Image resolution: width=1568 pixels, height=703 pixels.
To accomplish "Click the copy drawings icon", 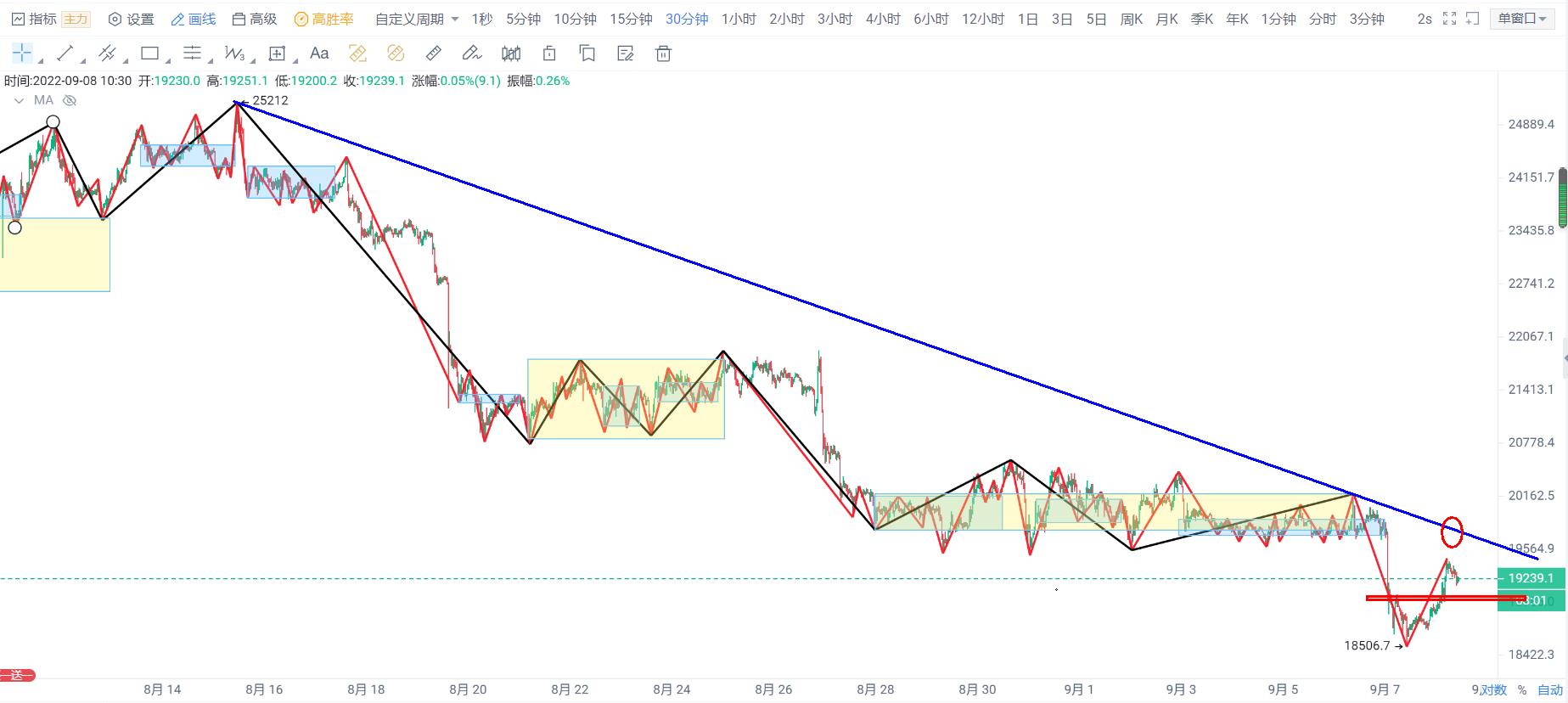I will 587,53.
